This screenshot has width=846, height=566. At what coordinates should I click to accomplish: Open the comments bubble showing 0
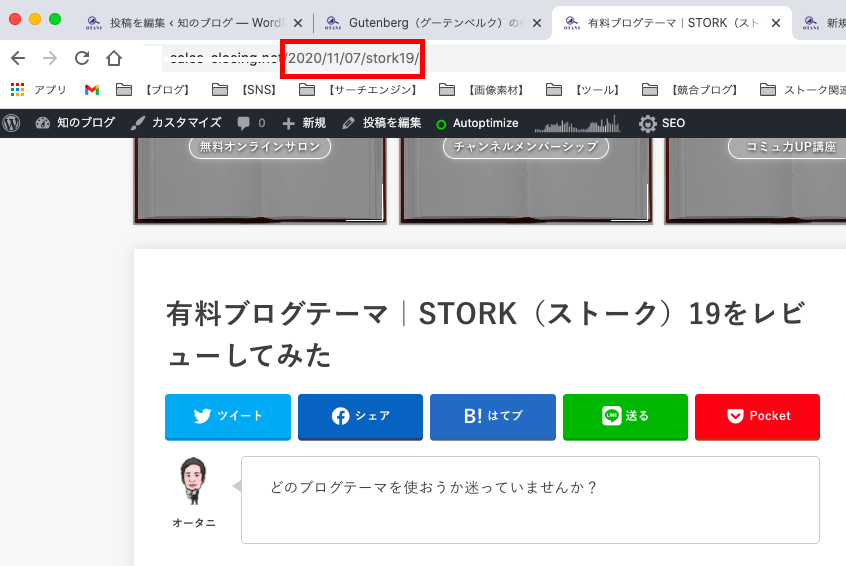251,123
